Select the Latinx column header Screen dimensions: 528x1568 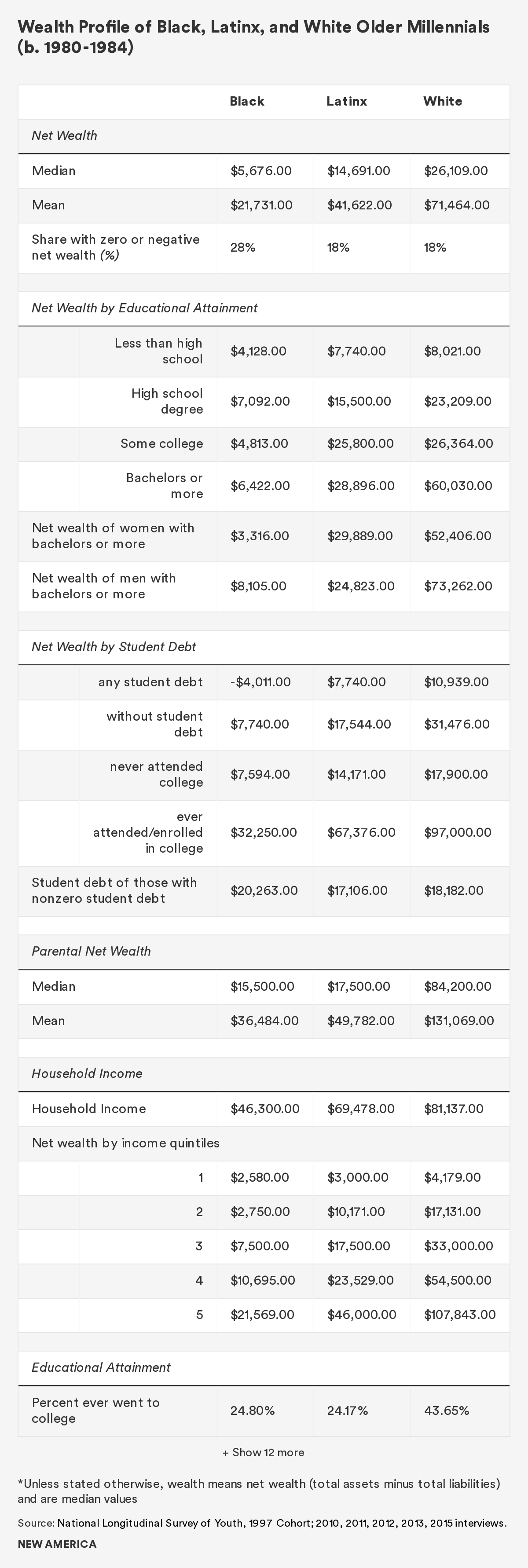347,102
